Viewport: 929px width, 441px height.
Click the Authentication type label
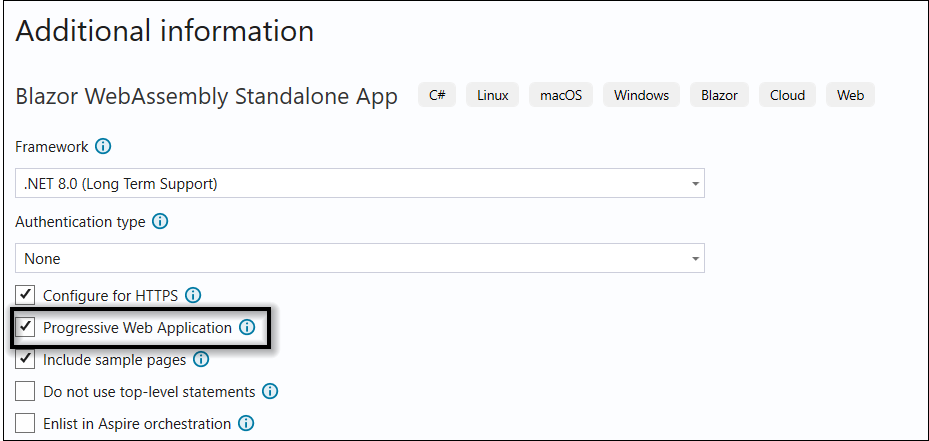click(80, 222)
